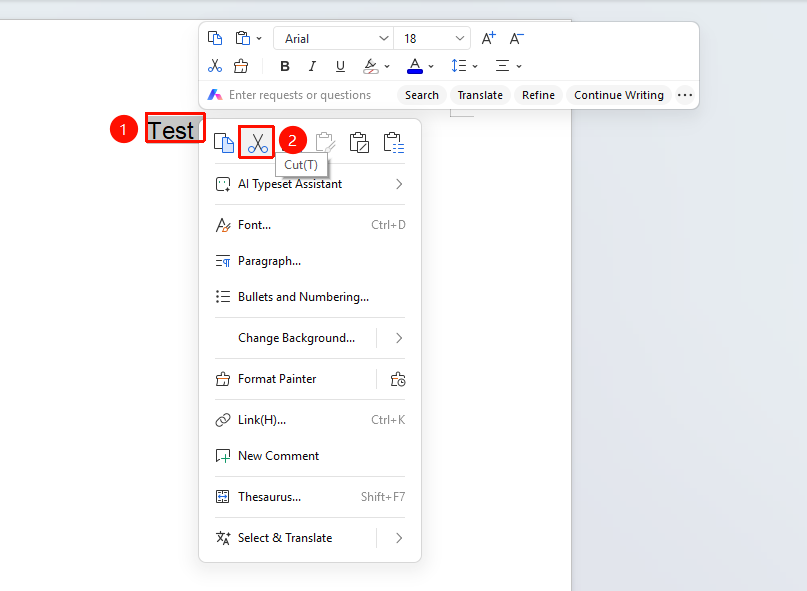The height and width of the screenshot is (591, 807).
Task: Expand the Select & Translate submenu arrow
Action: pyautogui.click(x=399, y=538)
